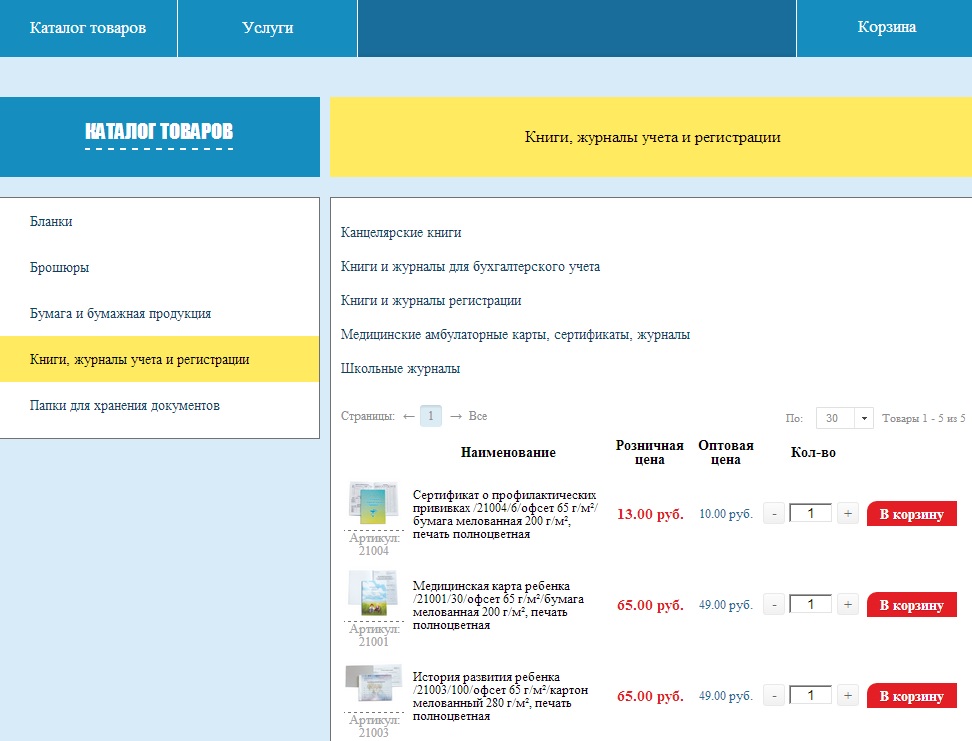Select Бланки in the catalog sidebar
Screen dimensions: 972x741
[51, 221]
